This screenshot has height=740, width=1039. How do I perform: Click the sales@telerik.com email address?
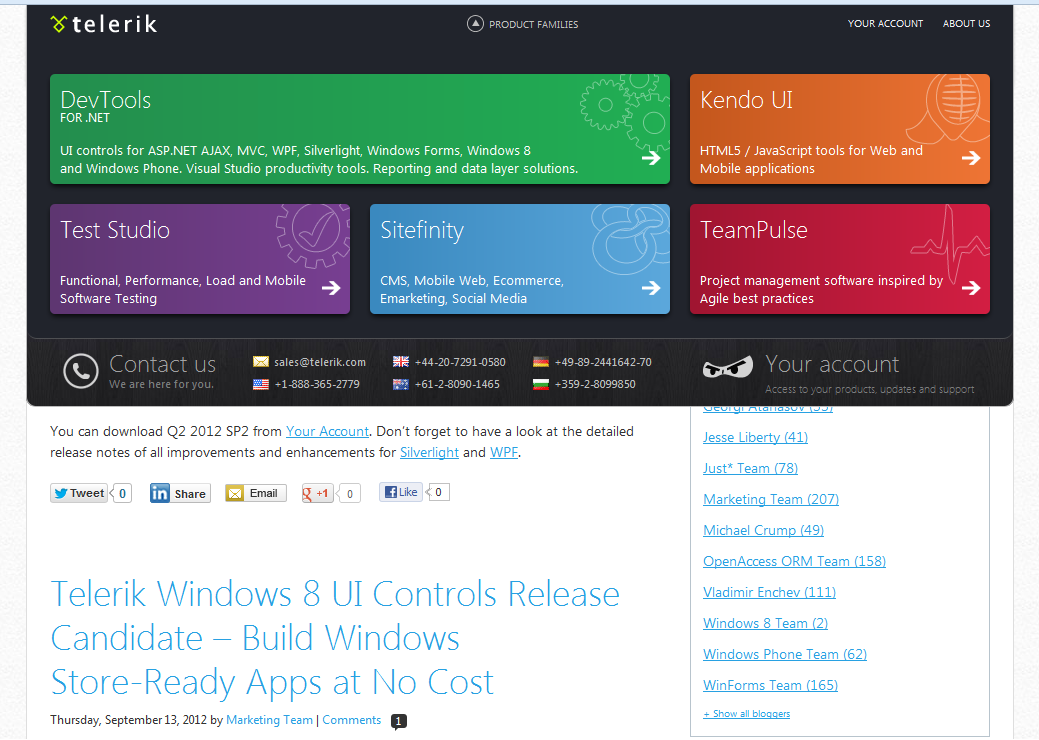(319, 362)
